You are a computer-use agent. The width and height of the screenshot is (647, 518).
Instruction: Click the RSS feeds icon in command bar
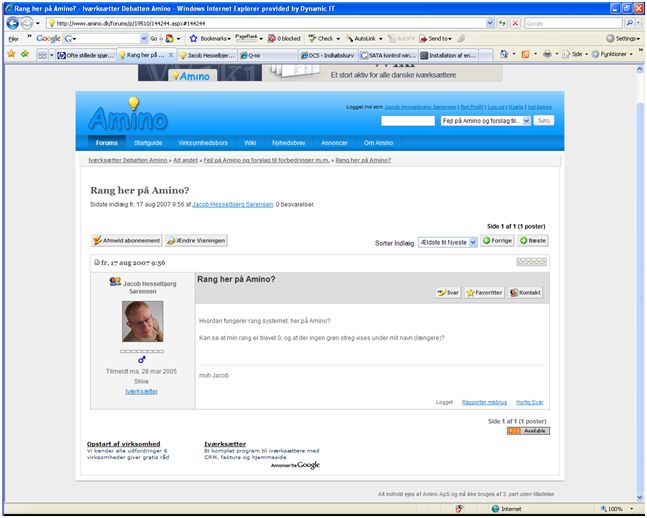click(x=525, y=54)
